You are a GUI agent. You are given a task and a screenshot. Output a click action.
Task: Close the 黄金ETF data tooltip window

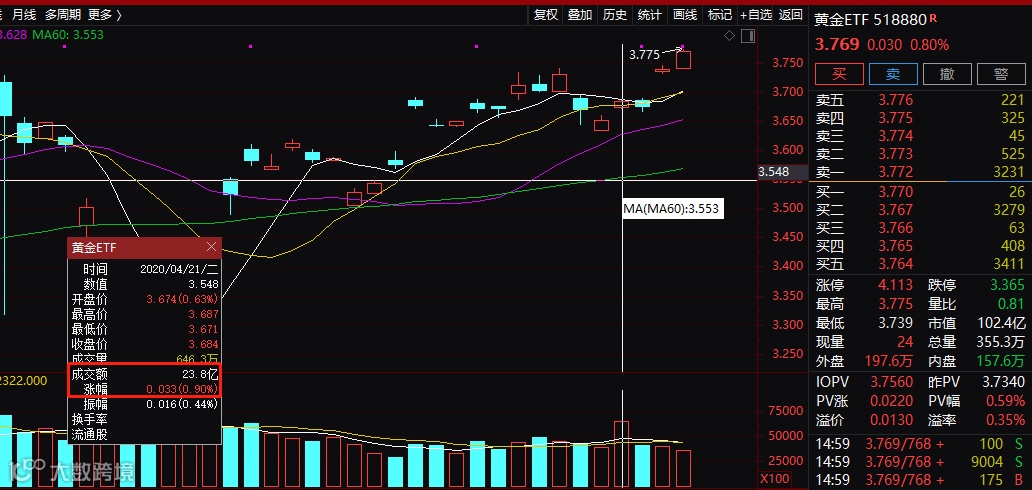[x=211, y=246]
